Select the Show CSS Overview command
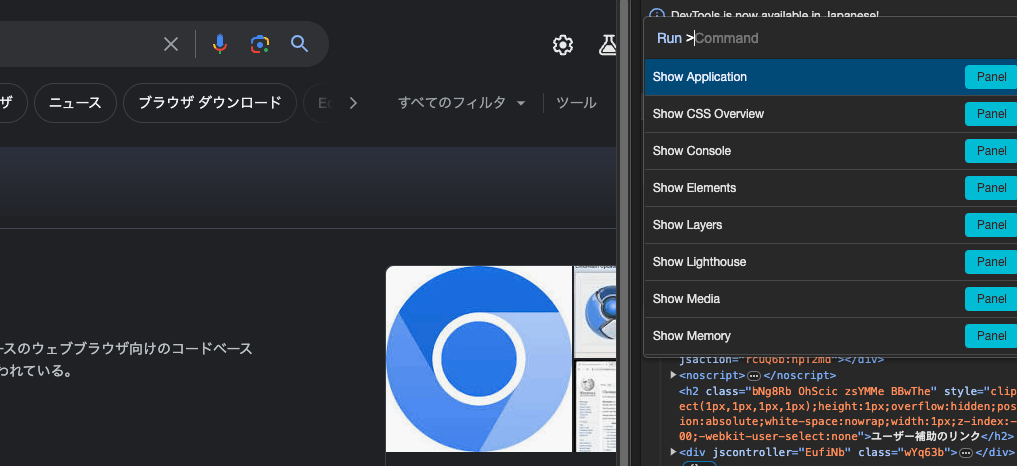The image size is (1017, 466). coord(830,114)
